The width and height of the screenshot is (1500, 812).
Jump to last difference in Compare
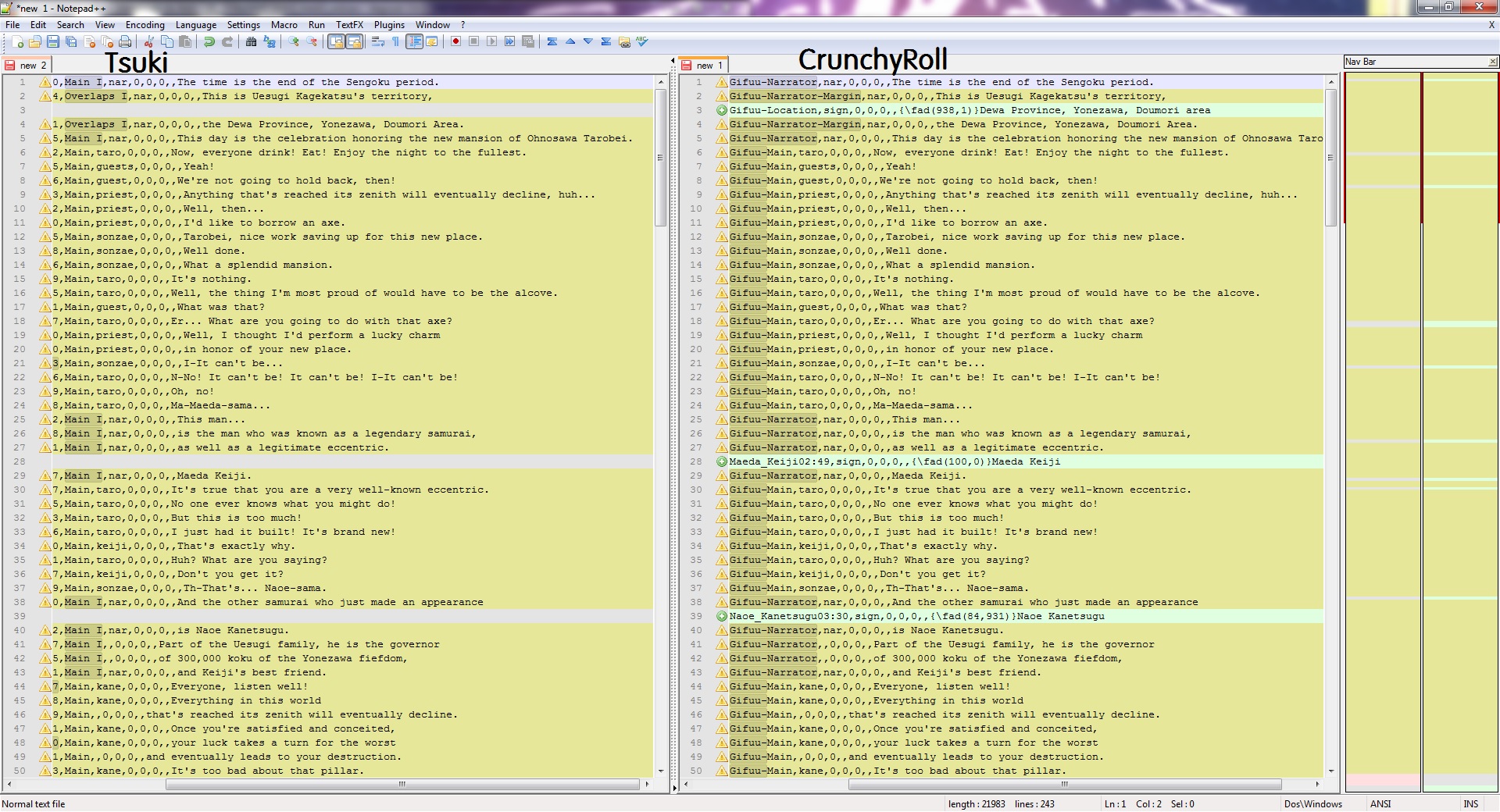[x=605, y=42]
